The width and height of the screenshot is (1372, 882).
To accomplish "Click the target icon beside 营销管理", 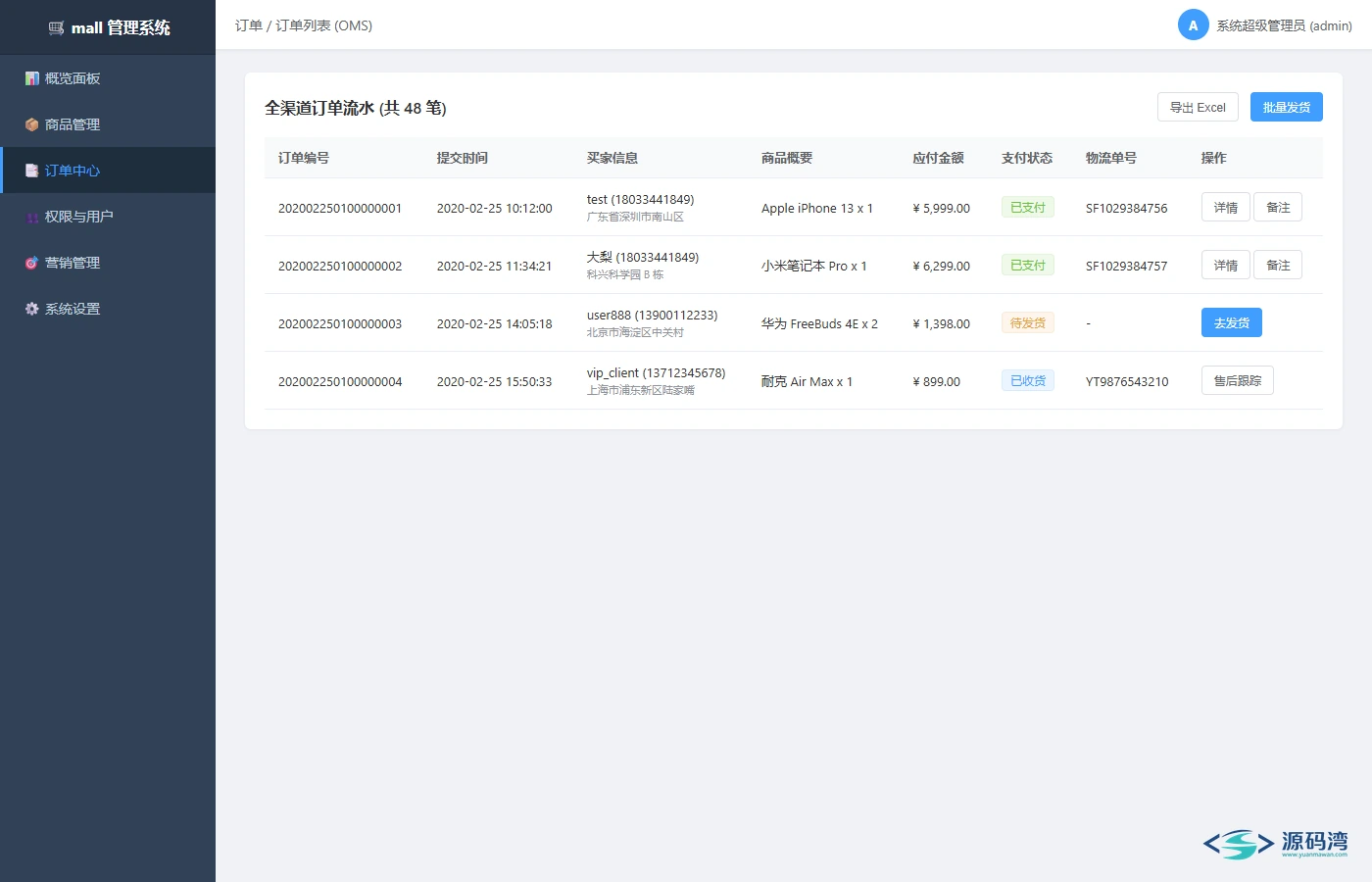I will click(32, 263).
